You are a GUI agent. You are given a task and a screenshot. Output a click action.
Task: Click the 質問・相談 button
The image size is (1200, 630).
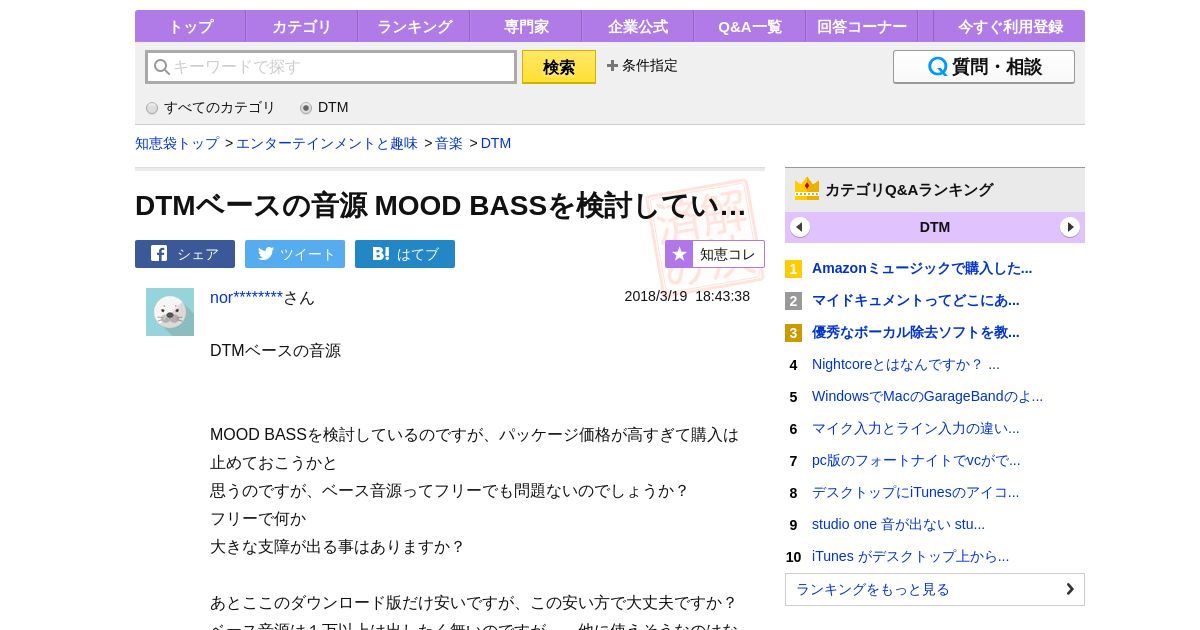(984, 67)
